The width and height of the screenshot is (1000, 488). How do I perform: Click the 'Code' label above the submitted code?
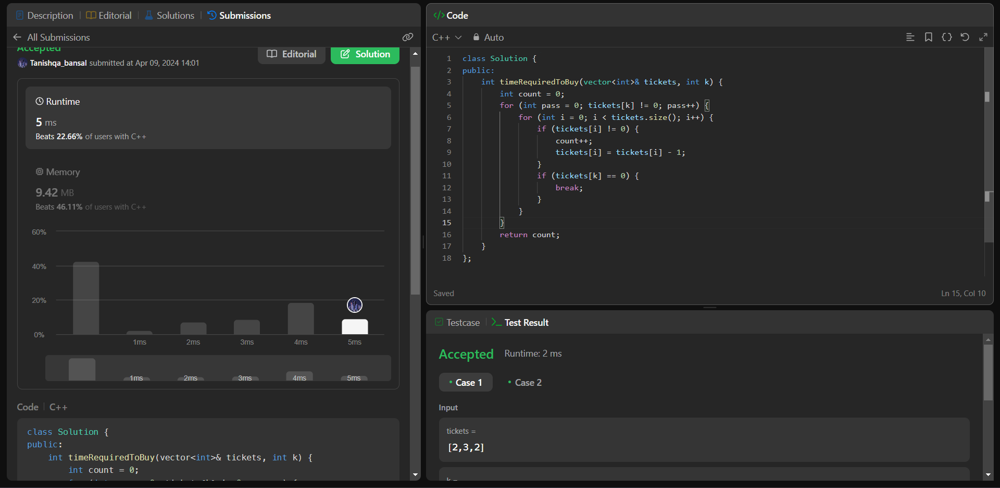coord(27,407)
